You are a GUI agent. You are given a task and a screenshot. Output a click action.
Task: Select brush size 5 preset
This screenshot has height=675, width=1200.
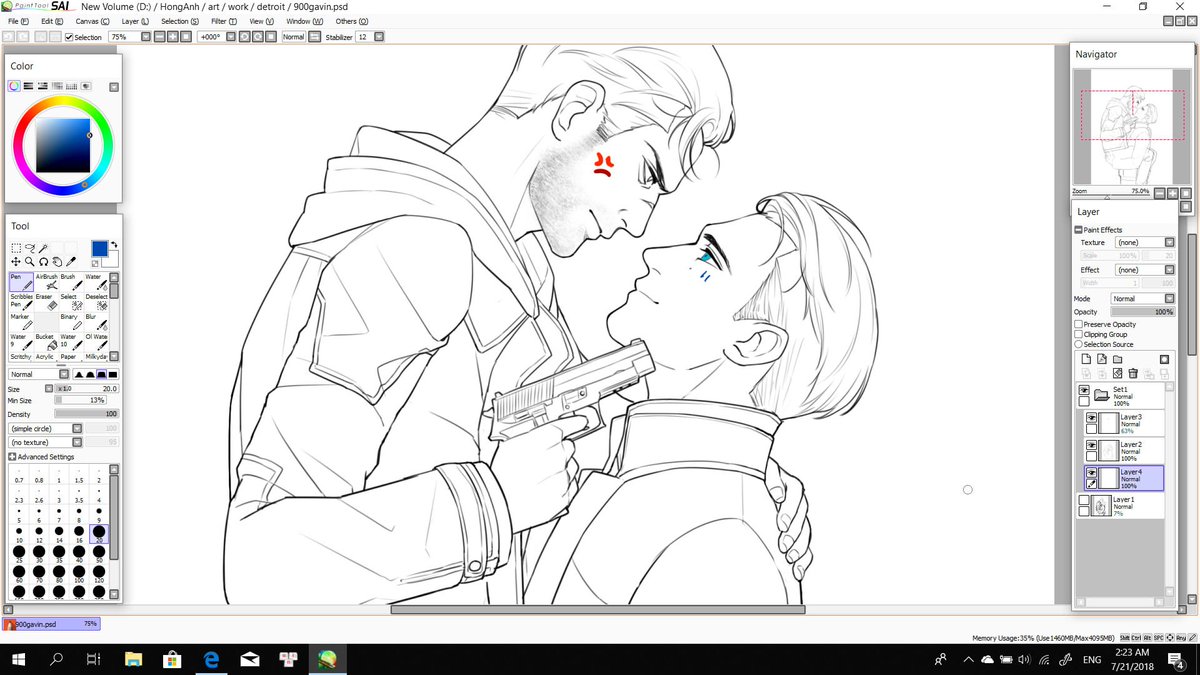click(19, 513)
